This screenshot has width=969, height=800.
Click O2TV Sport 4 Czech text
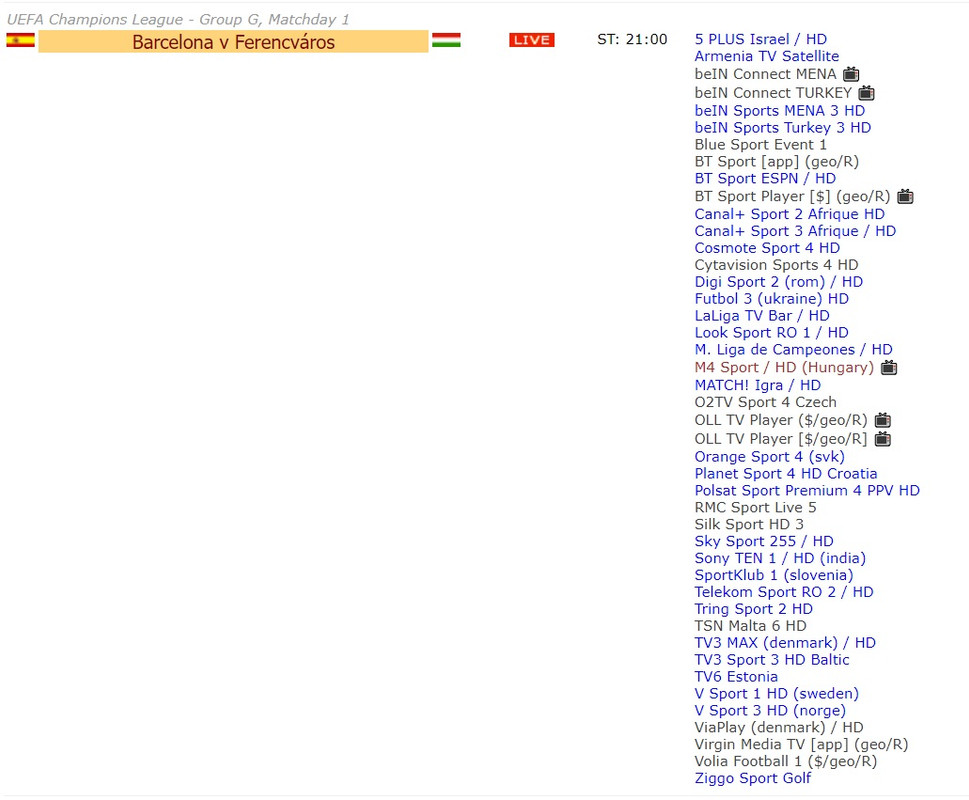(x=766, y=402)
